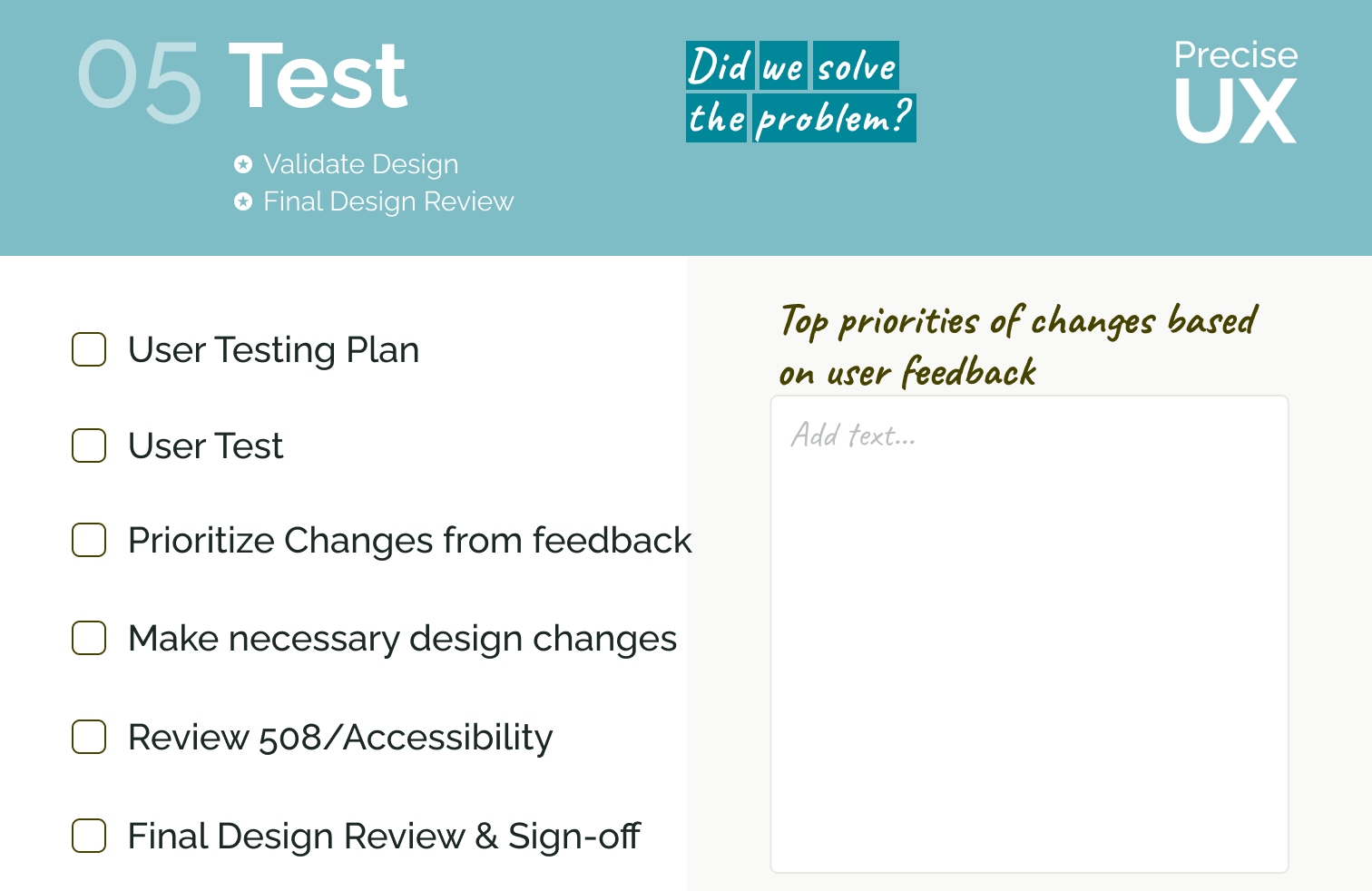The height and width of the screenshot is (891, 1372).
Task: Check the User Testing Plan checkbox
Action: click(89, 349)
